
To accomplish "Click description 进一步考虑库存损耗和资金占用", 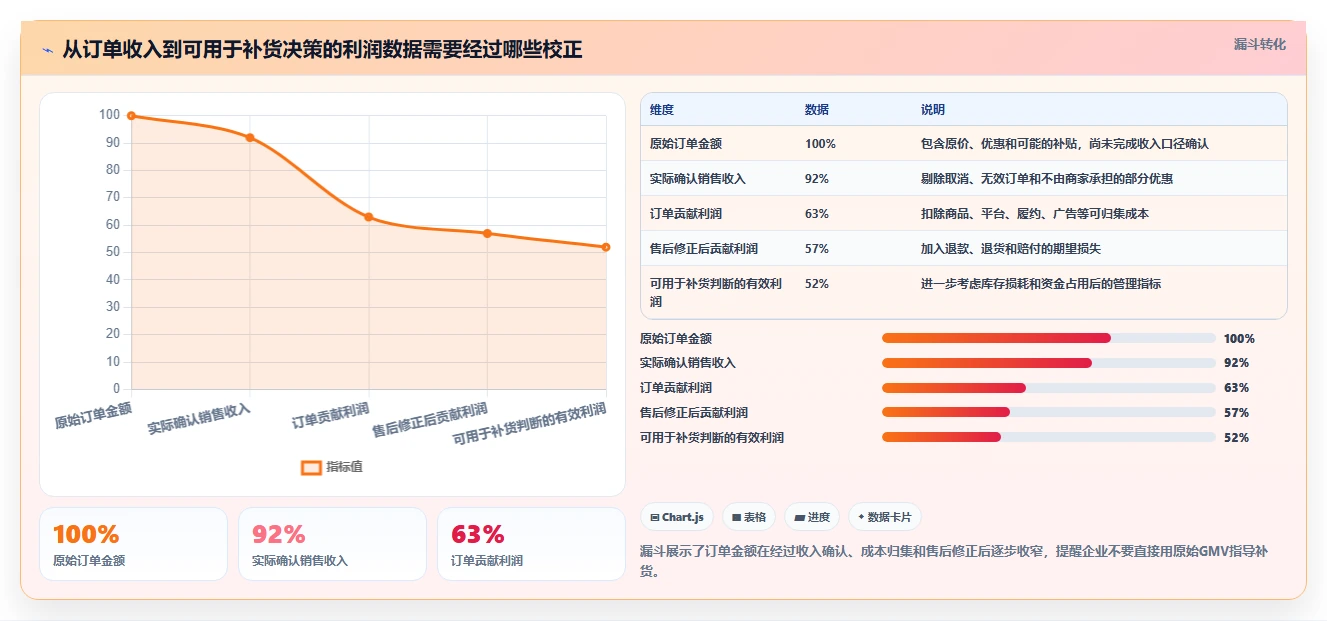I will pos(1041,284).
